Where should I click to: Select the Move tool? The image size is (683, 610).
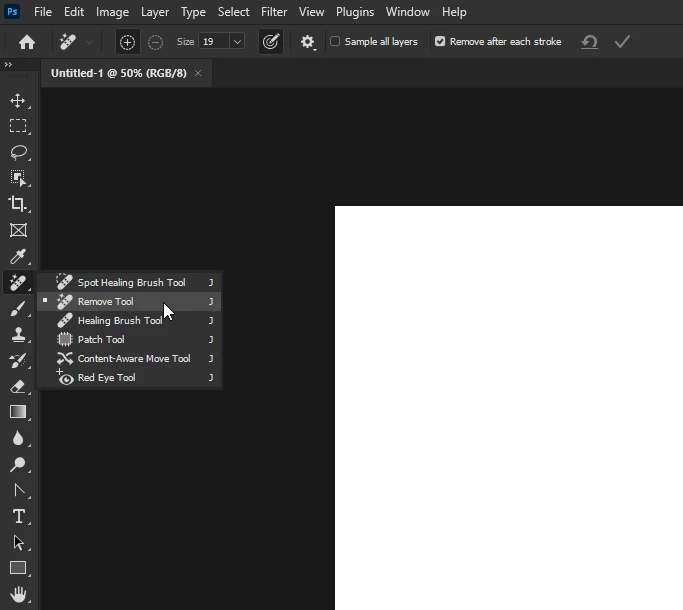pyautogui.click(x=18, y=101)
